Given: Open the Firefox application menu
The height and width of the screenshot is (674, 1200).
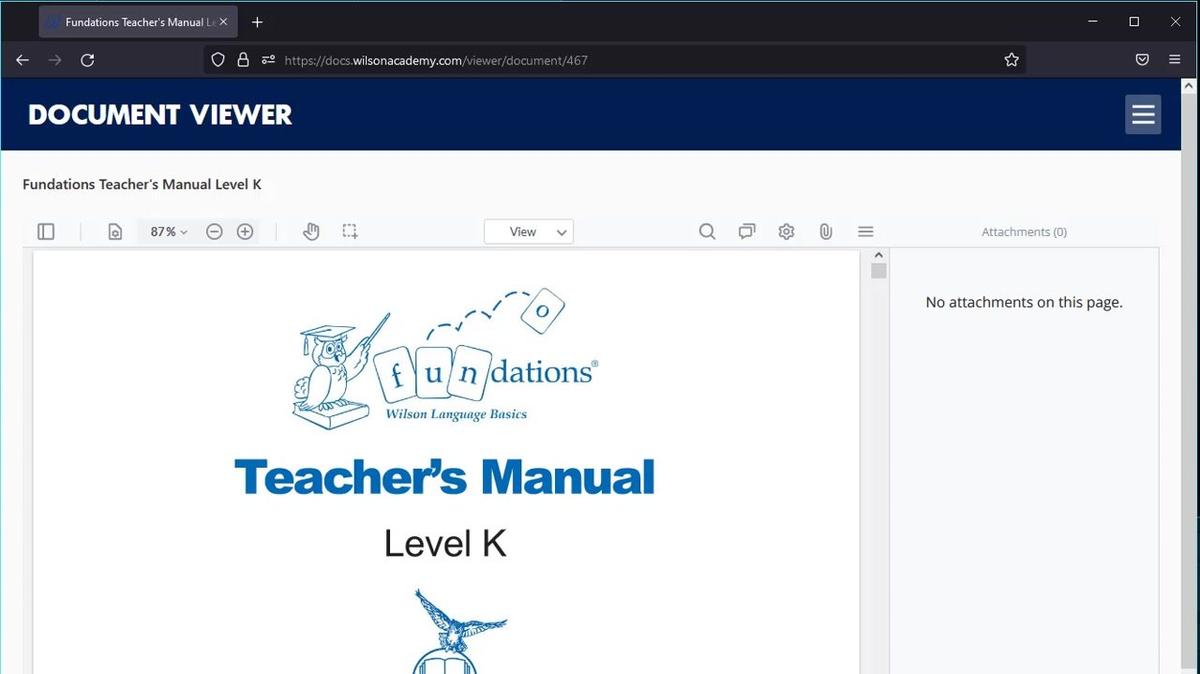Looking at the screenshot, I should (x=1175, y=60).
